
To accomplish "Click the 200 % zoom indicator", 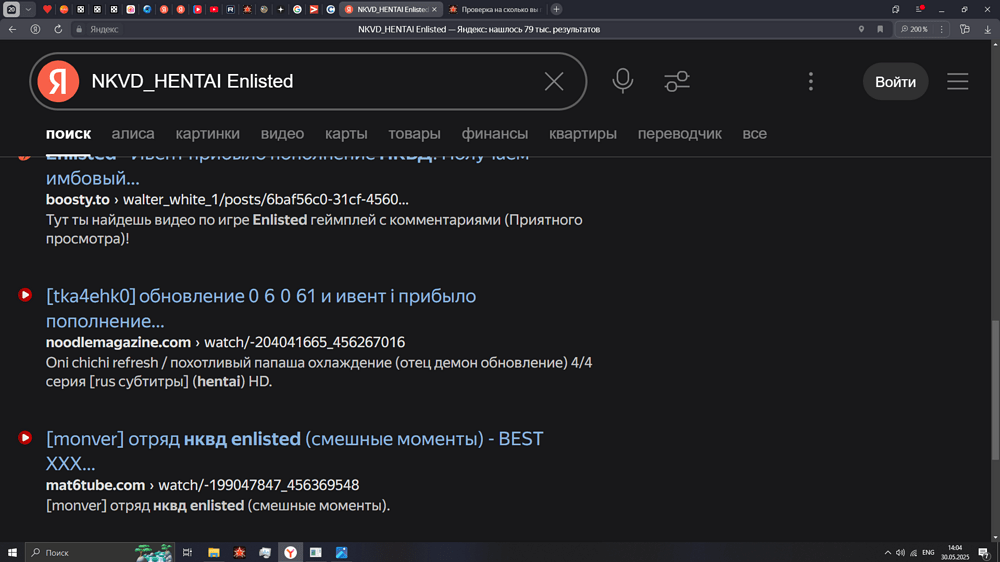I will tap(914, 29).
